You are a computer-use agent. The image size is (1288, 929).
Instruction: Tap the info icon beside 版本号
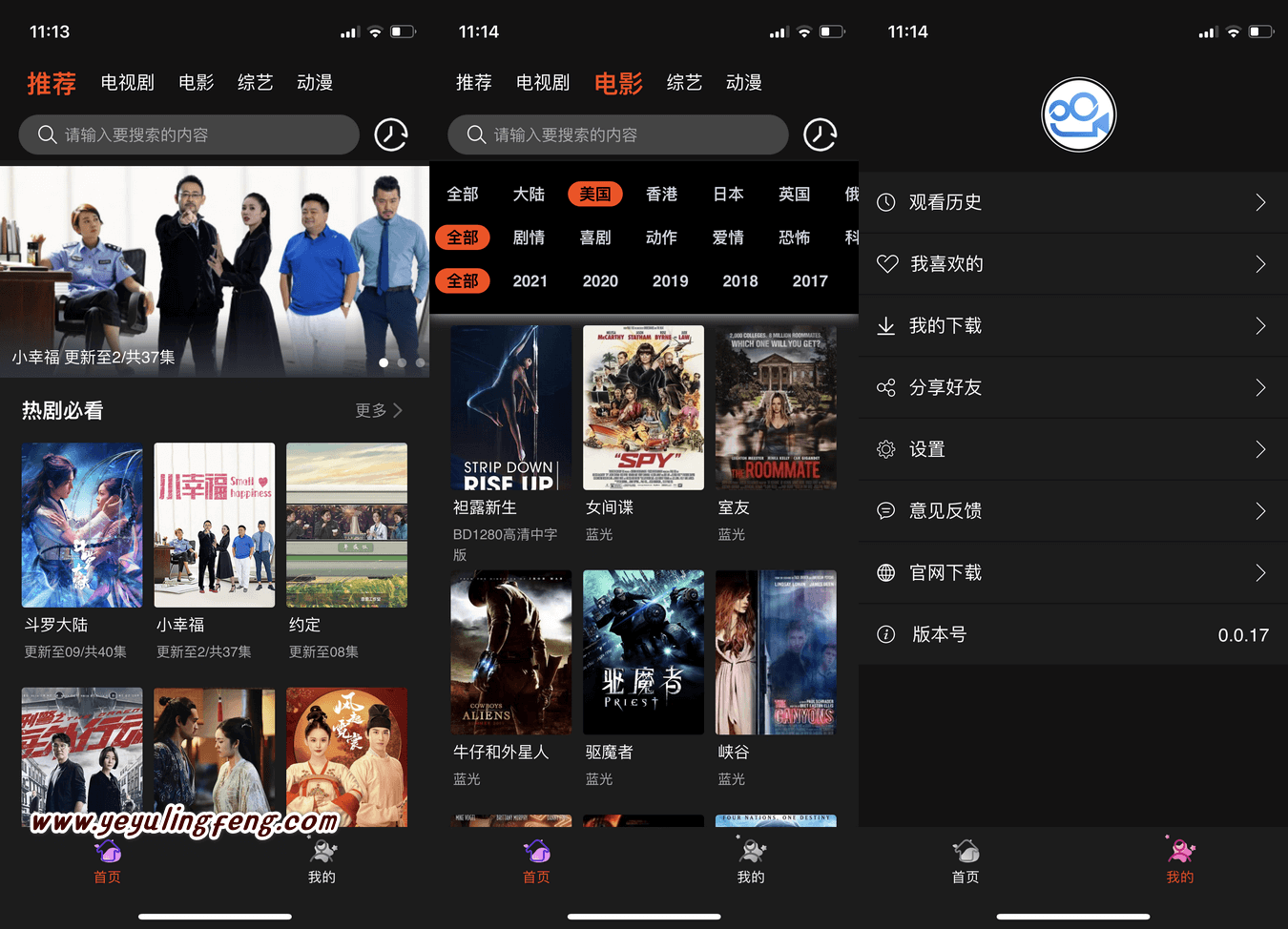click(x=886, y=634)
